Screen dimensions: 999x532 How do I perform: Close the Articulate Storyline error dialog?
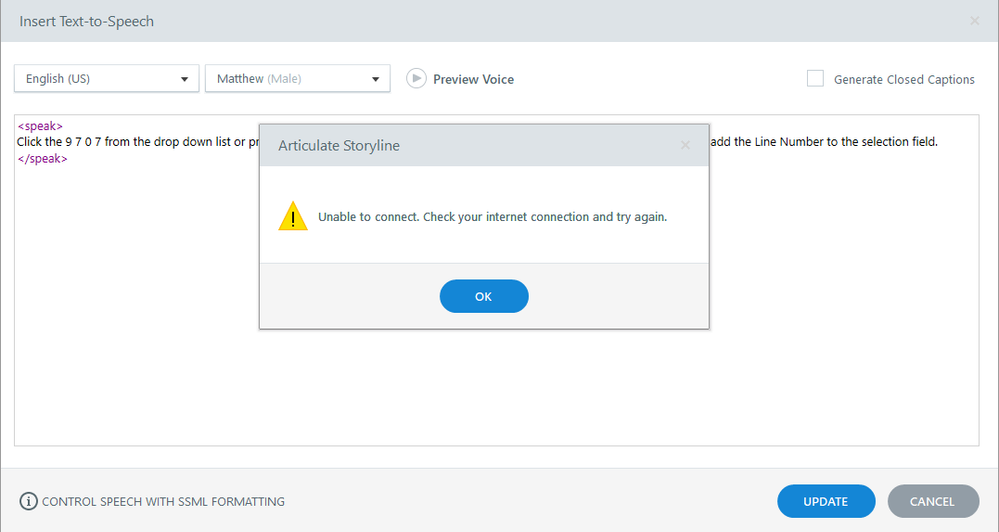tap(686, 145)
